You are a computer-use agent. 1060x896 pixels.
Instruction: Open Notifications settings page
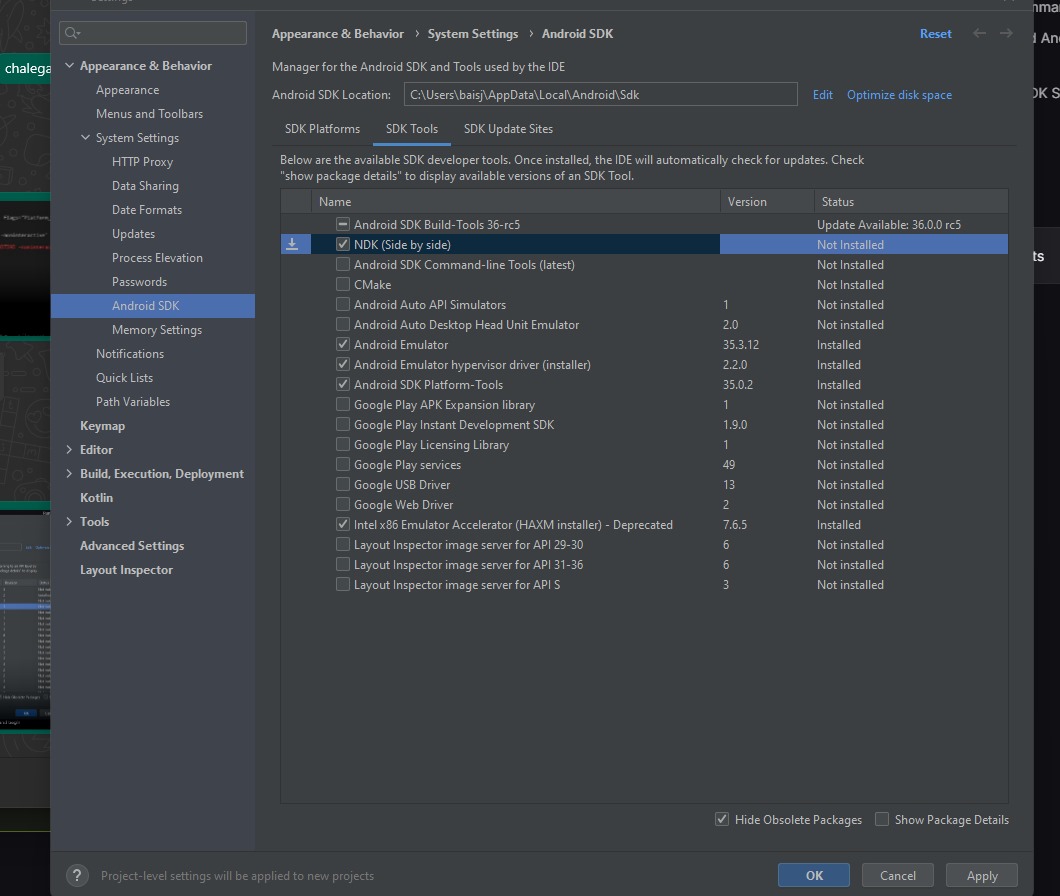130,354
